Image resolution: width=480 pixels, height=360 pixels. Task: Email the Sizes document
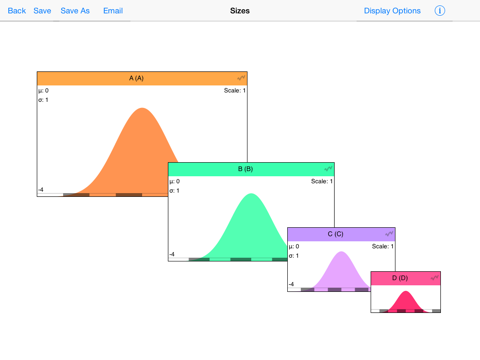[x=113, y=11]
